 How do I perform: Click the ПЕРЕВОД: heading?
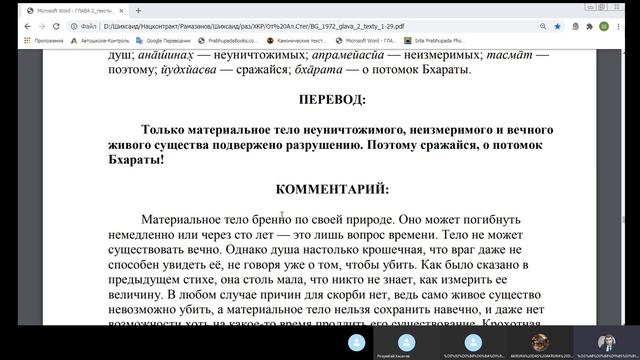coord(332,100)
